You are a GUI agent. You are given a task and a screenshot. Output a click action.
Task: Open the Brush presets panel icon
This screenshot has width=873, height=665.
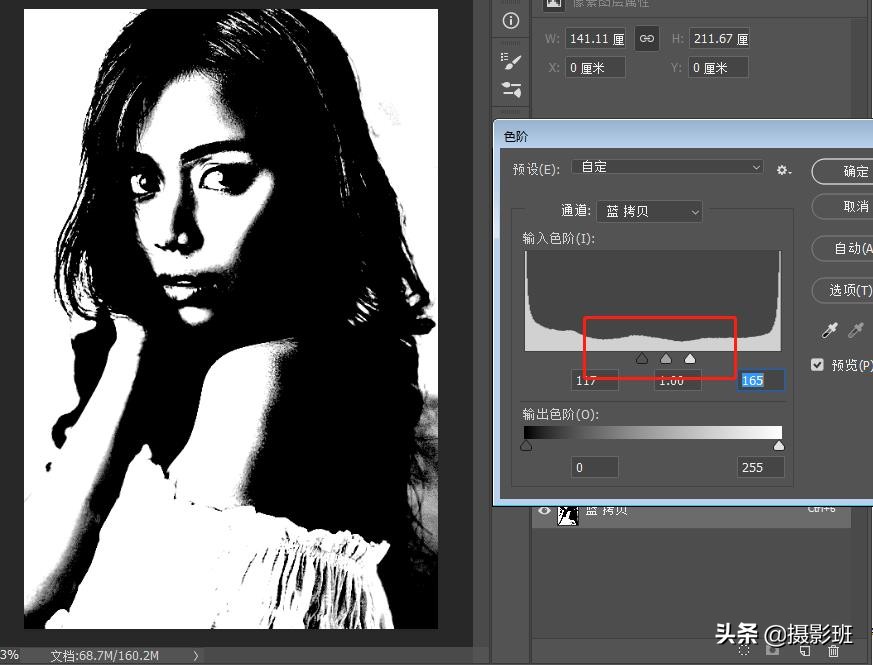511,89
